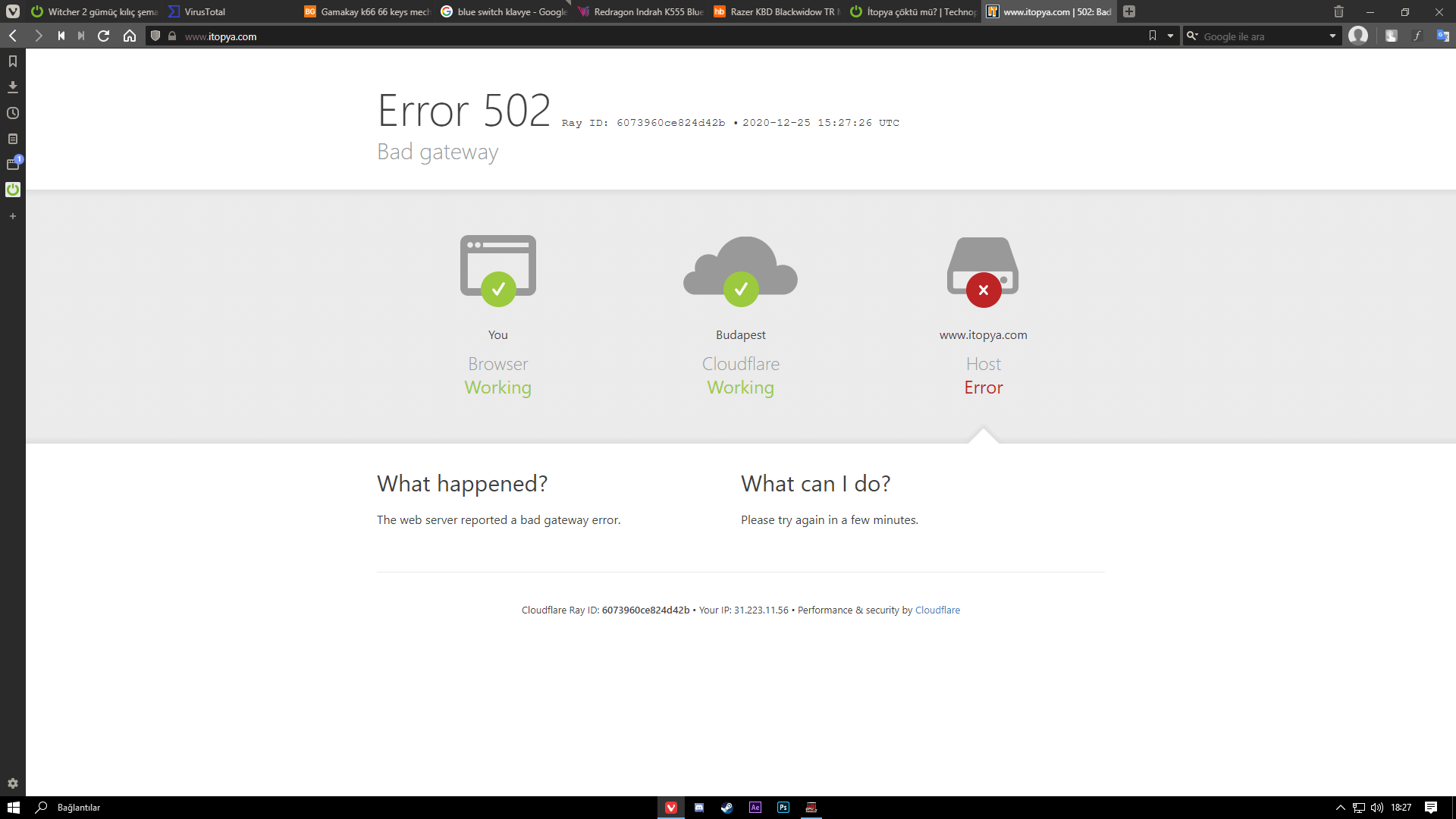The image size is (1456, 819).
Task: Open the tracker blocker shield icon
Action: click(155, 36)
